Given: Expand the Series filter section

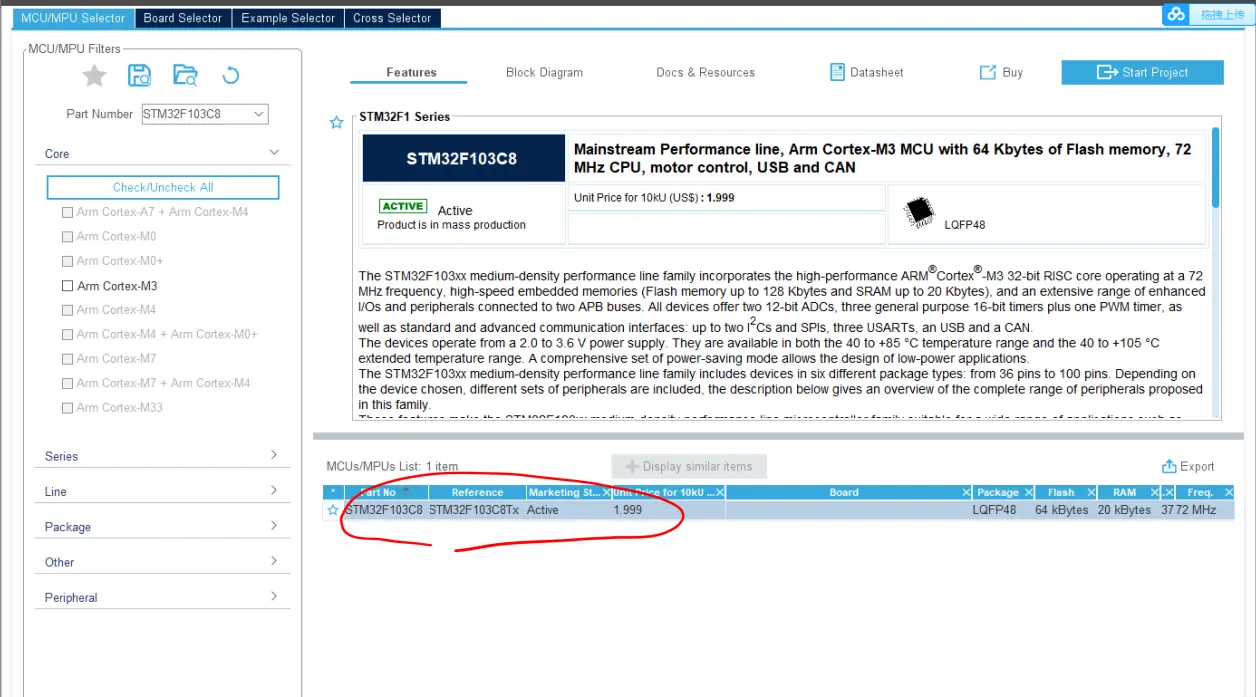Looking at the screenshot, I should [x=274, y=455].
